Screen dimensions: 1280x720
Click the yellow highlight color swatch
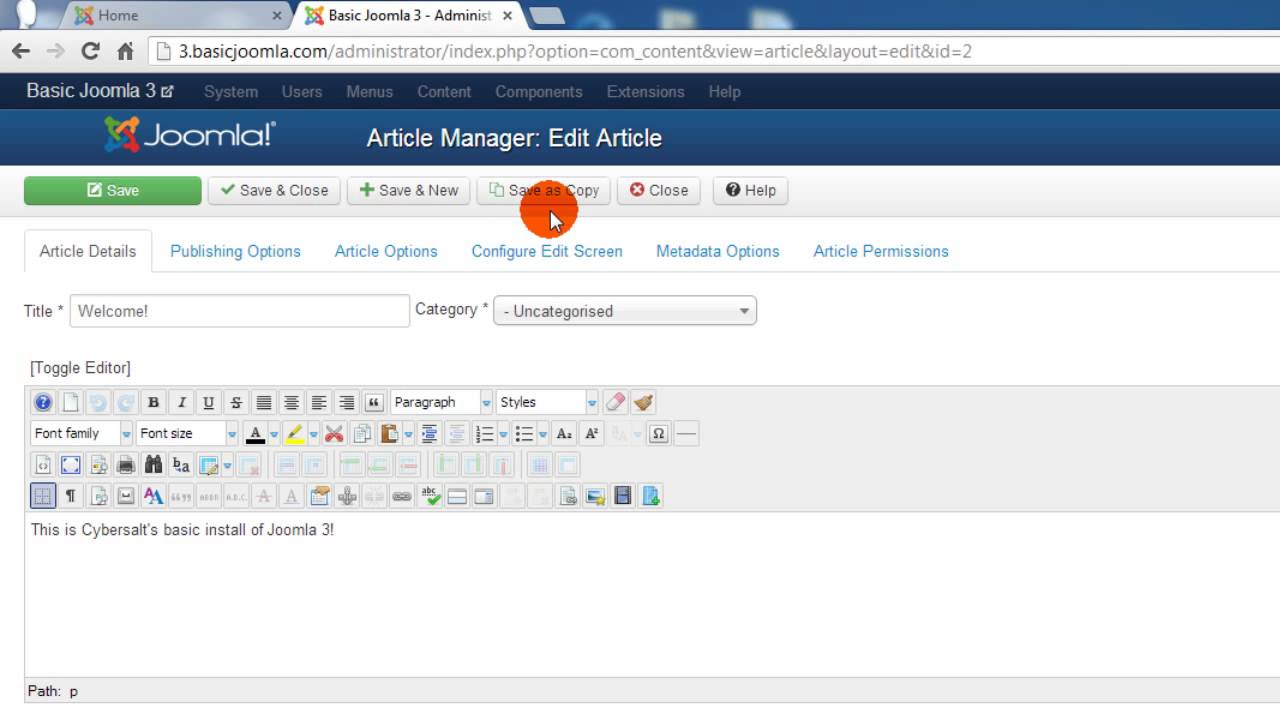(295, 433)
